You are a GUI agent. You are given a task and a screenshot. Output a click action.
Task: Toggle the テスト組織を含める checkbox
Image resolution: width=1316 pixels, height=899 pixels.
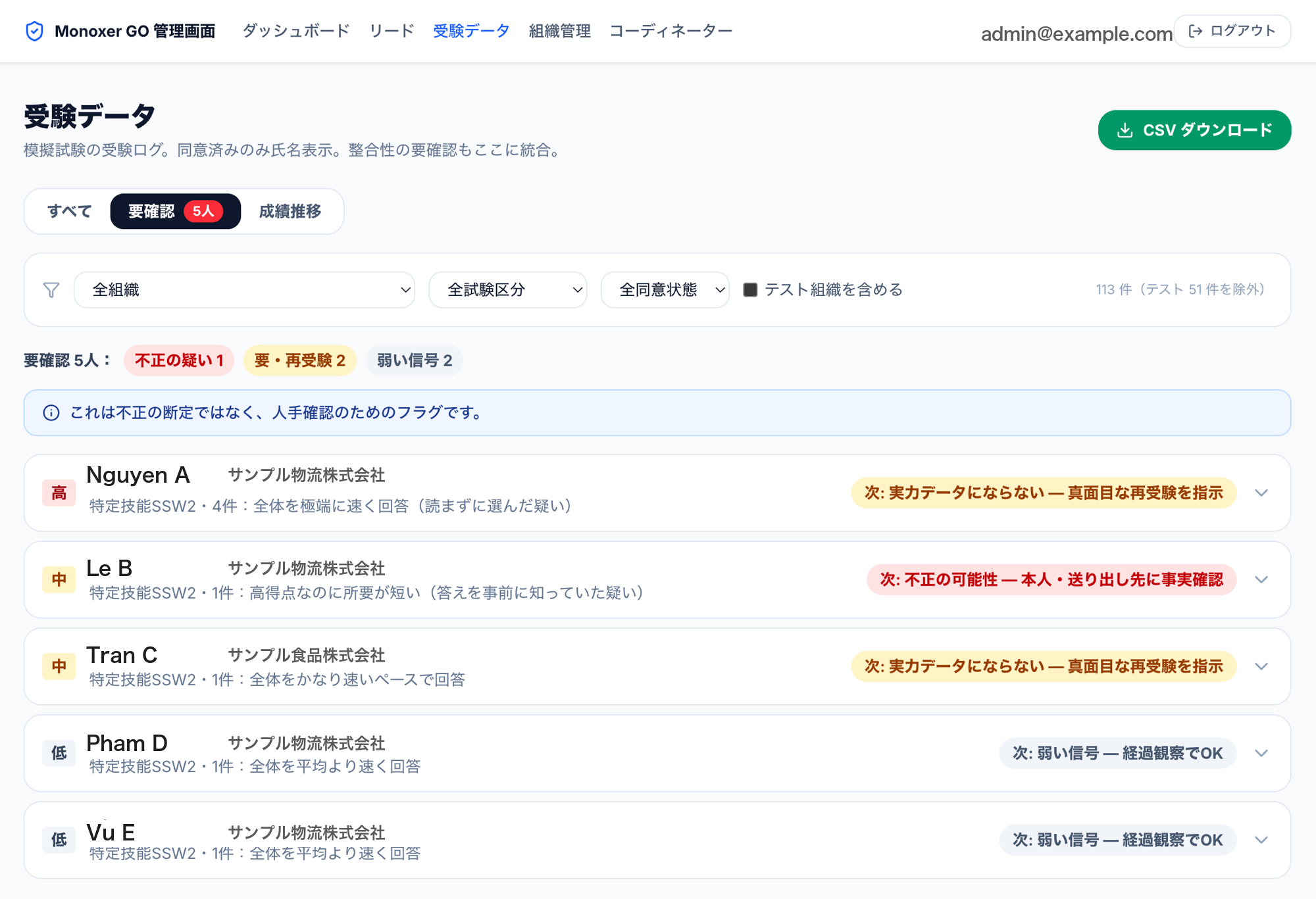click(x=750, y=290)
